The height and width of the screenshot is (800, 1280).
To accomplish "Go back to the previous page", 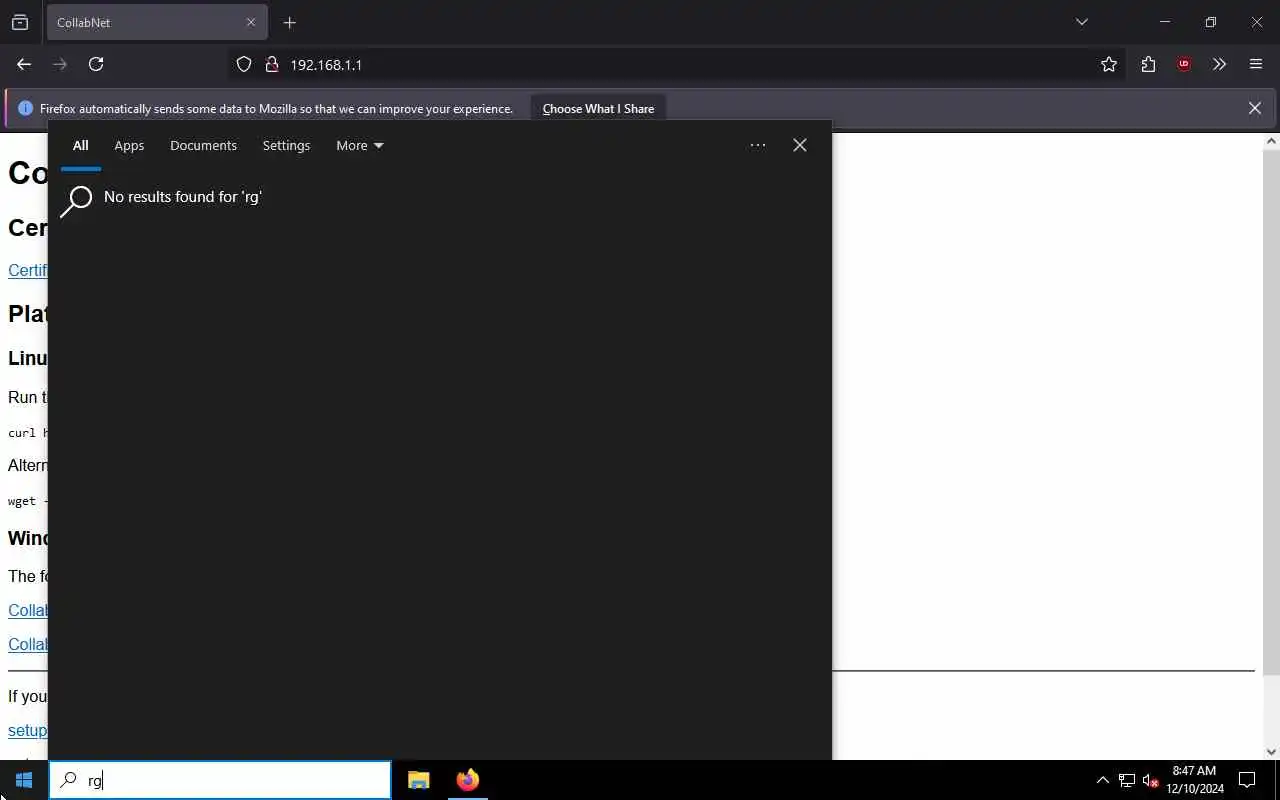I will pyautogui.click(x=24, y=64).
